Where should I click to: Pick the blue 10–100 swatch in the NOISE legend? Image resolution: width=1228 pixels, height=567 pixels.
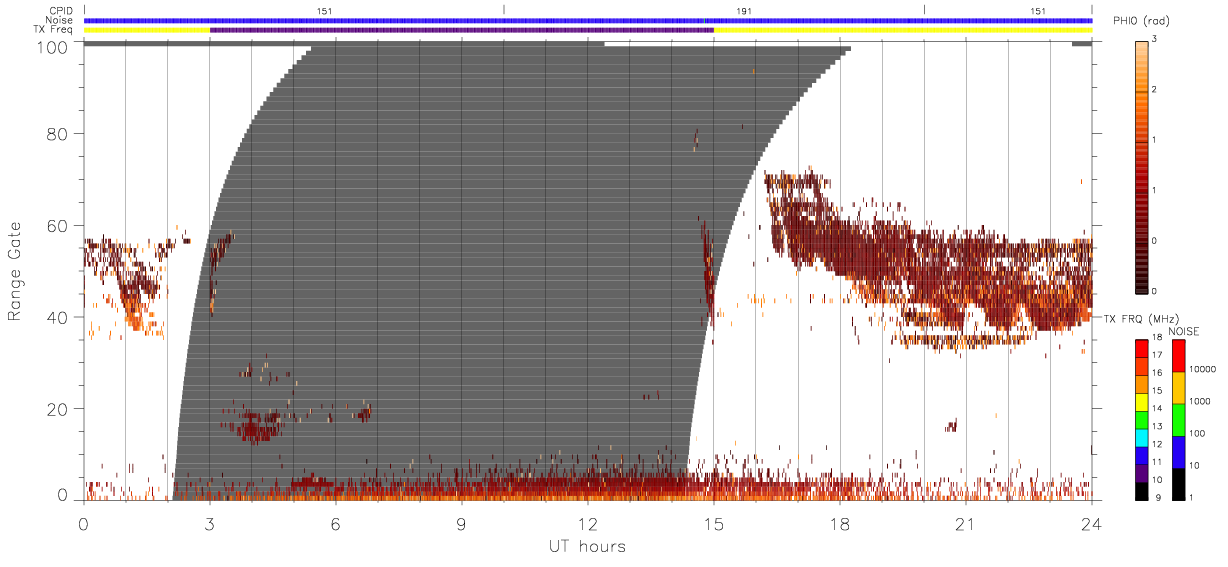click(x=1178, y=451)
